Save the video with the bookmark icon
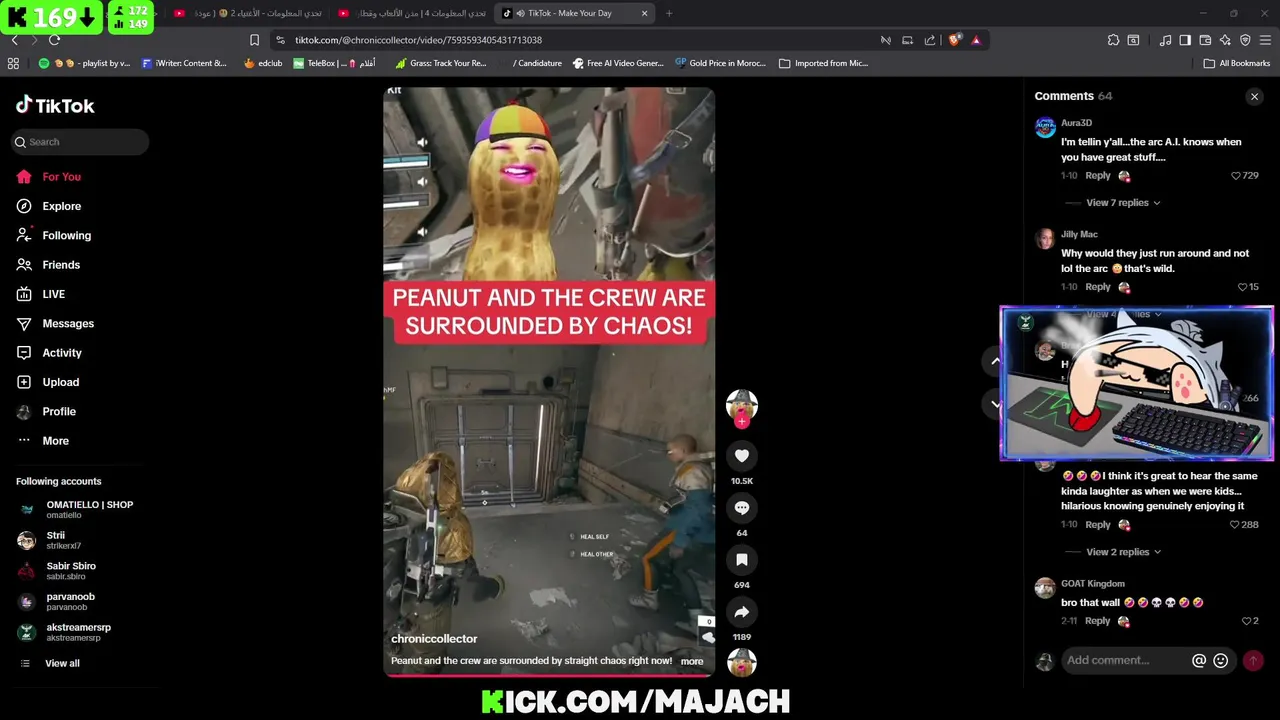 pyautogui.click(x=742, y=560)
